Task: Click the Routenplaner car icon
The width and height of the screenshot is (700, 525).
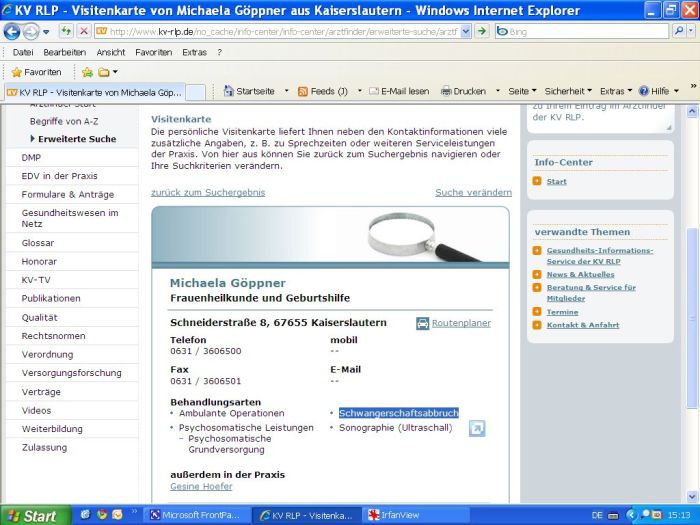Action: [x=422, y=323]
